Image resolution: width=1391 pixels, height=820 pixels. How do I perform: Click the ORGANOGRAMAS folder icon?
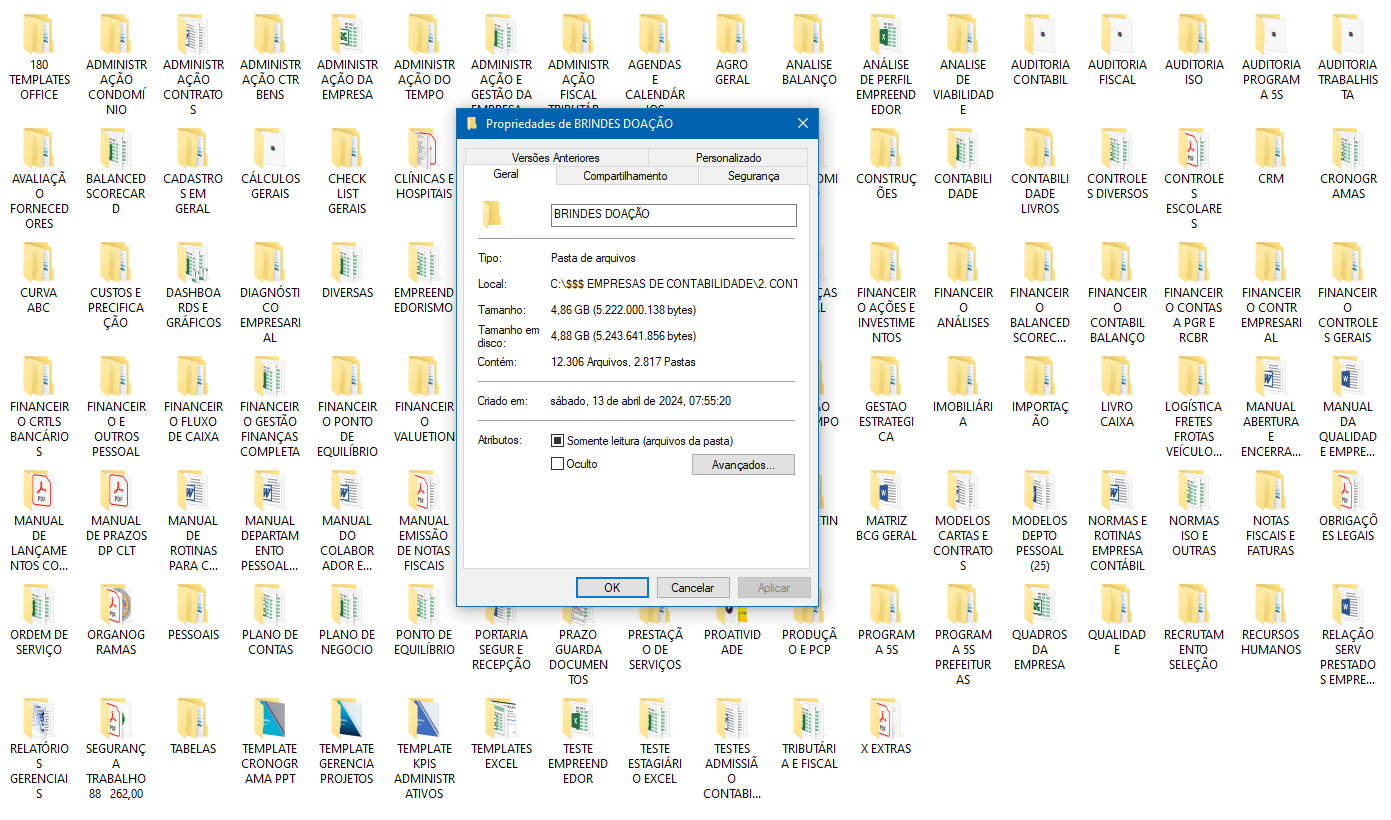[x=116, y=605]
